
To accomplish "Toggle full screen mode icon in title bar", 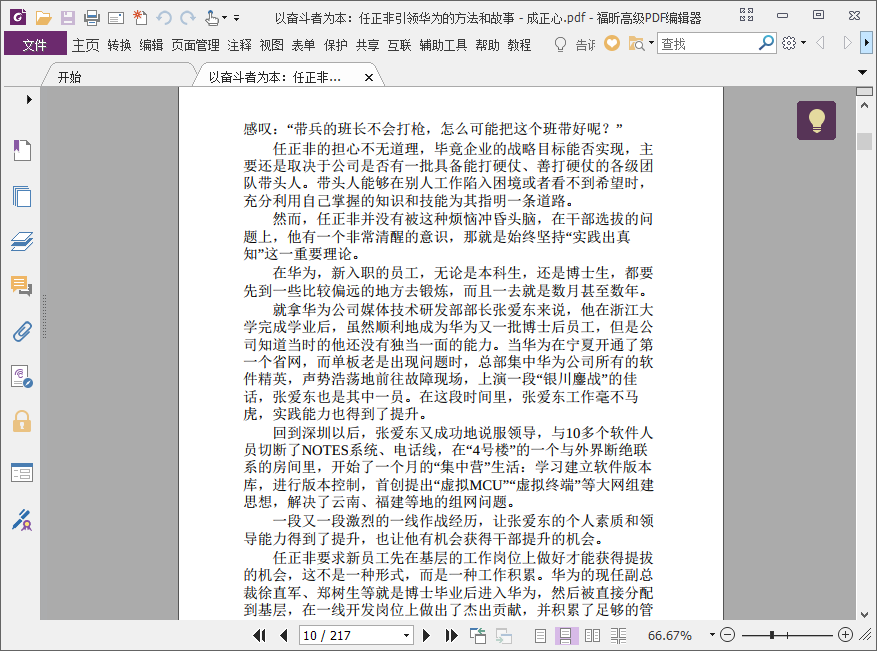I will pyautogui.click(x=747, y=15).
